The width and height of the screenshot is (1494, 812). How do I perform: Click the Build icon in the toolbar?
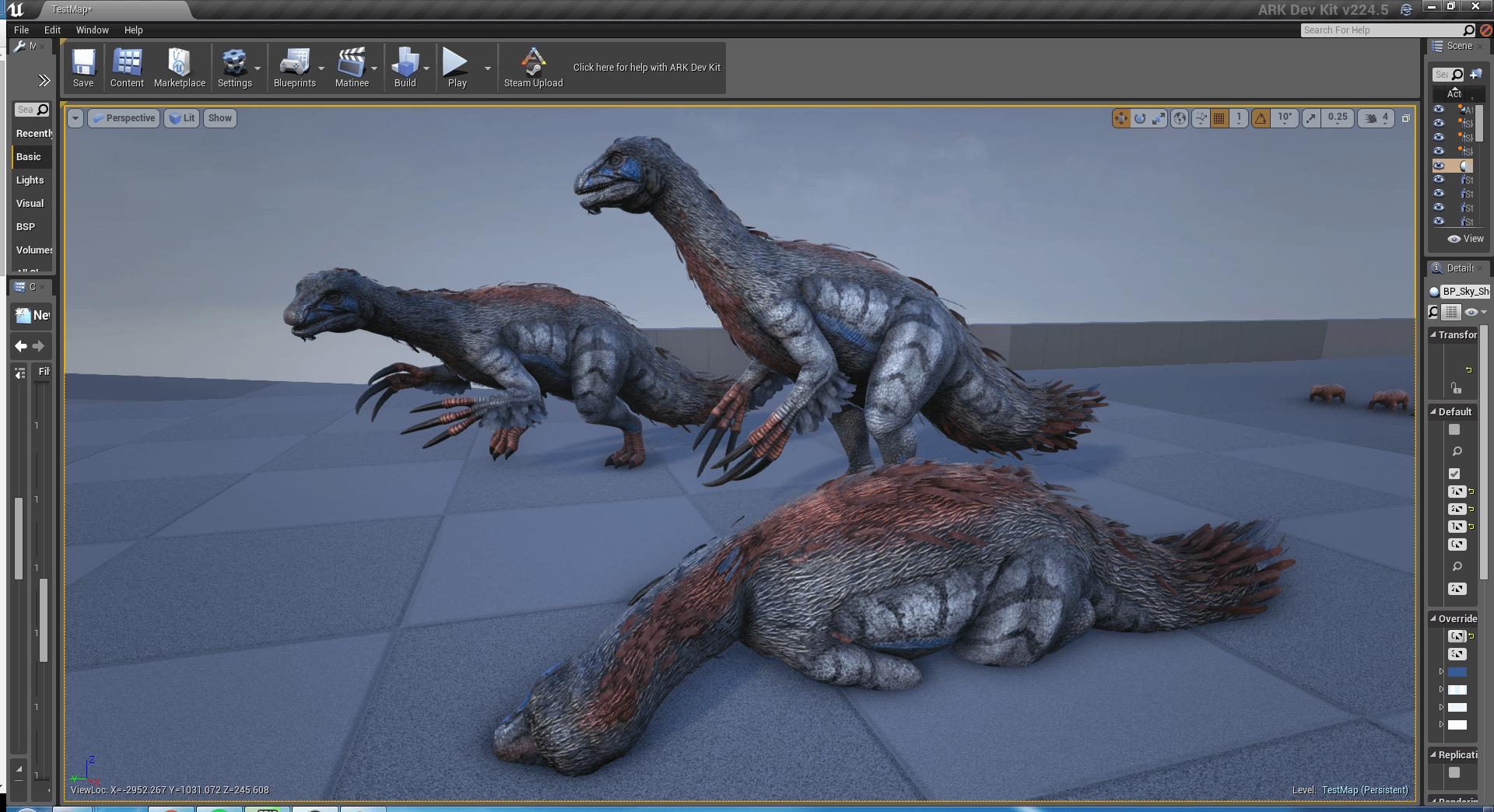pyautogui.click(x=405, y=64)
